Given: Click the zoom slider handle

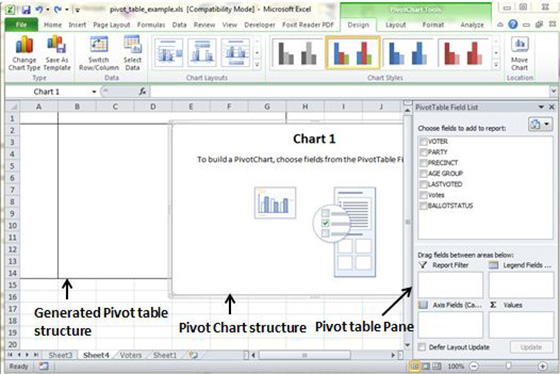Looking at the screenshot, I should point(508,366).
